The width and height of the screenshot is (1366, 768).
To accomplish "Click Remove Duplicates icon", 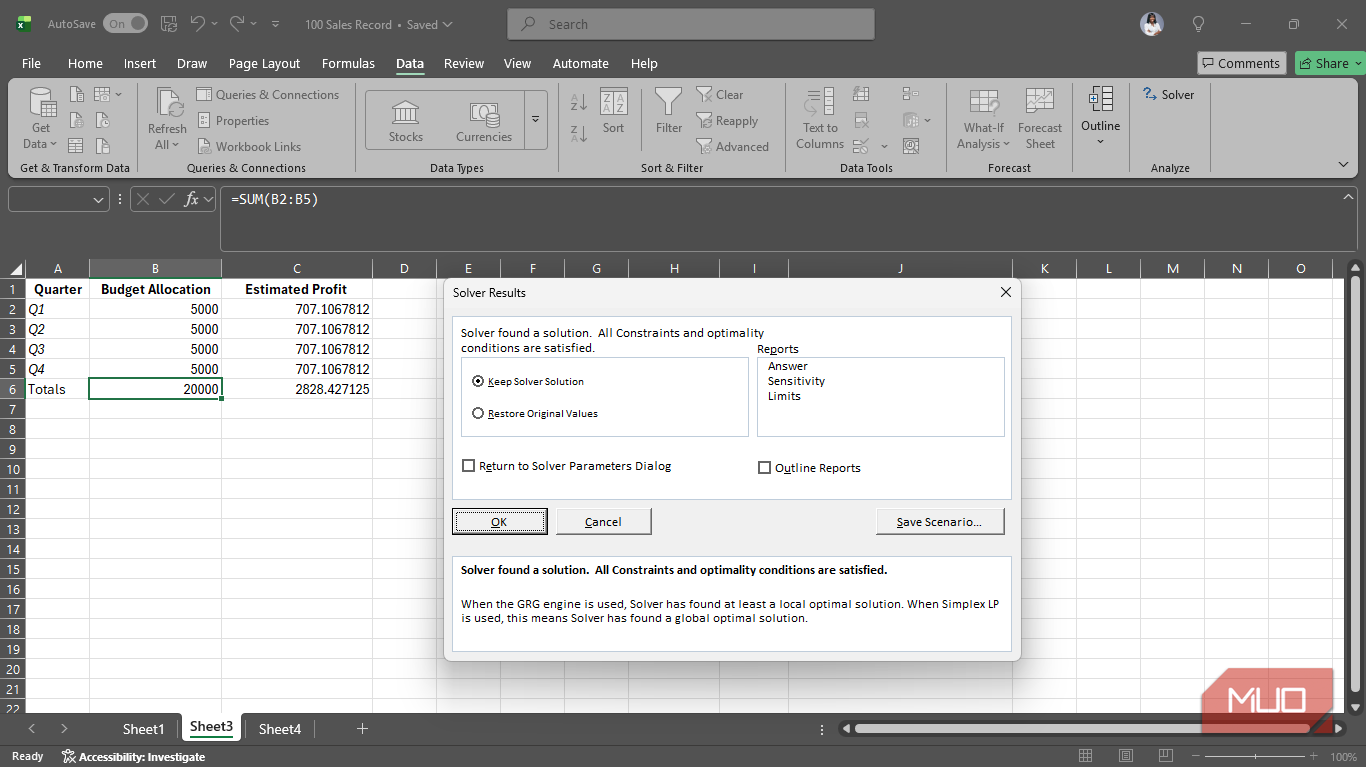I will point(861,121).
